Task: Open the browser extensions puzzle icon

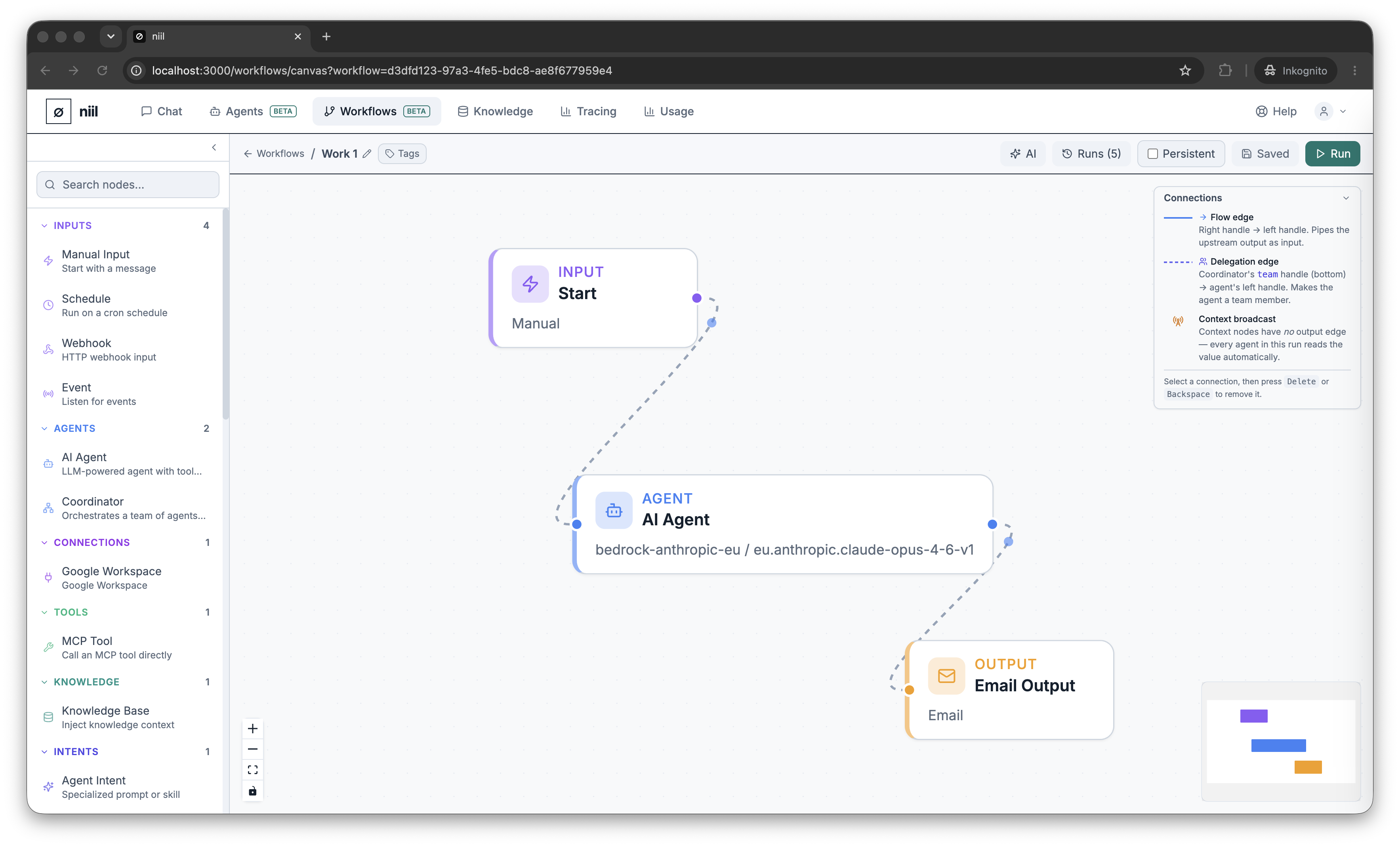Action: 1225,71
